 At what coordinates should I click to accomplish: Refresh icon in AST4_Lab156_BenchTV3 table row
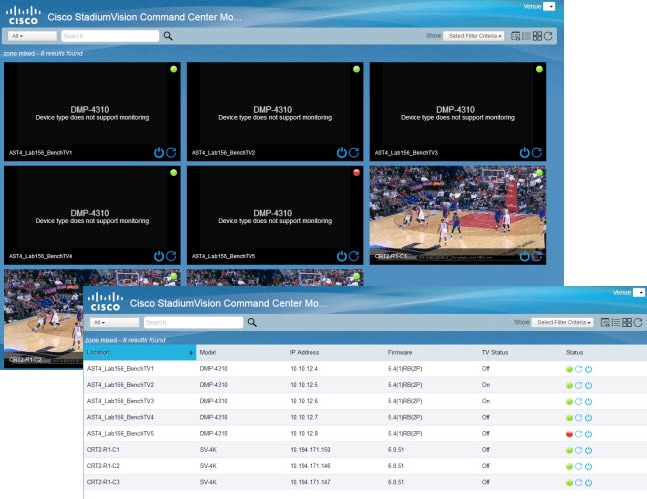579,401
